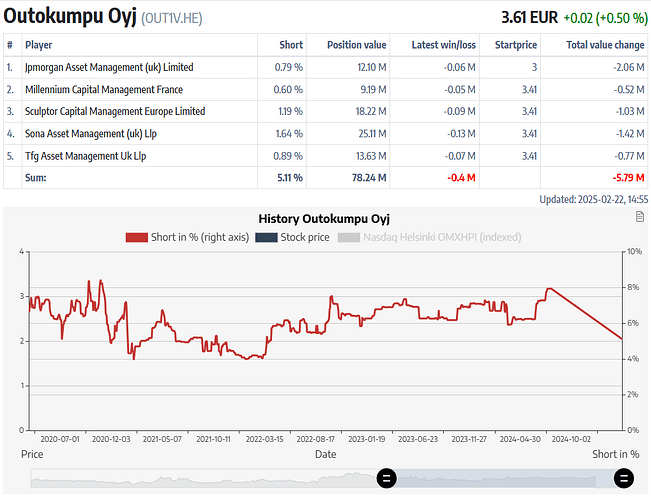Click the 13.63 M position value
This screenshot has height=500, width=651.
point(371,156)
